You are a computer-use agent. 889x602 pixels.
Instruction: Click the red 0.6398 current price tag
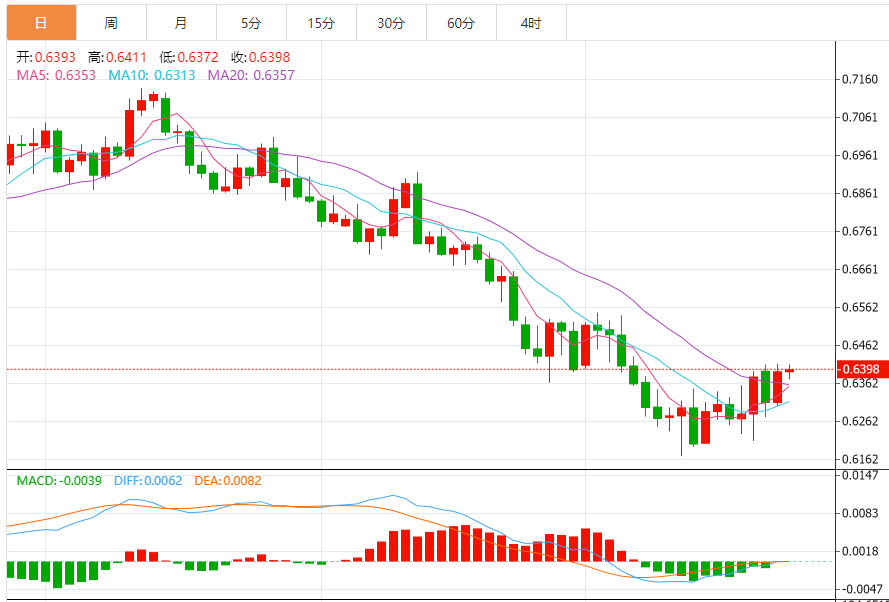pyautogui.click(x=863, y=370)
